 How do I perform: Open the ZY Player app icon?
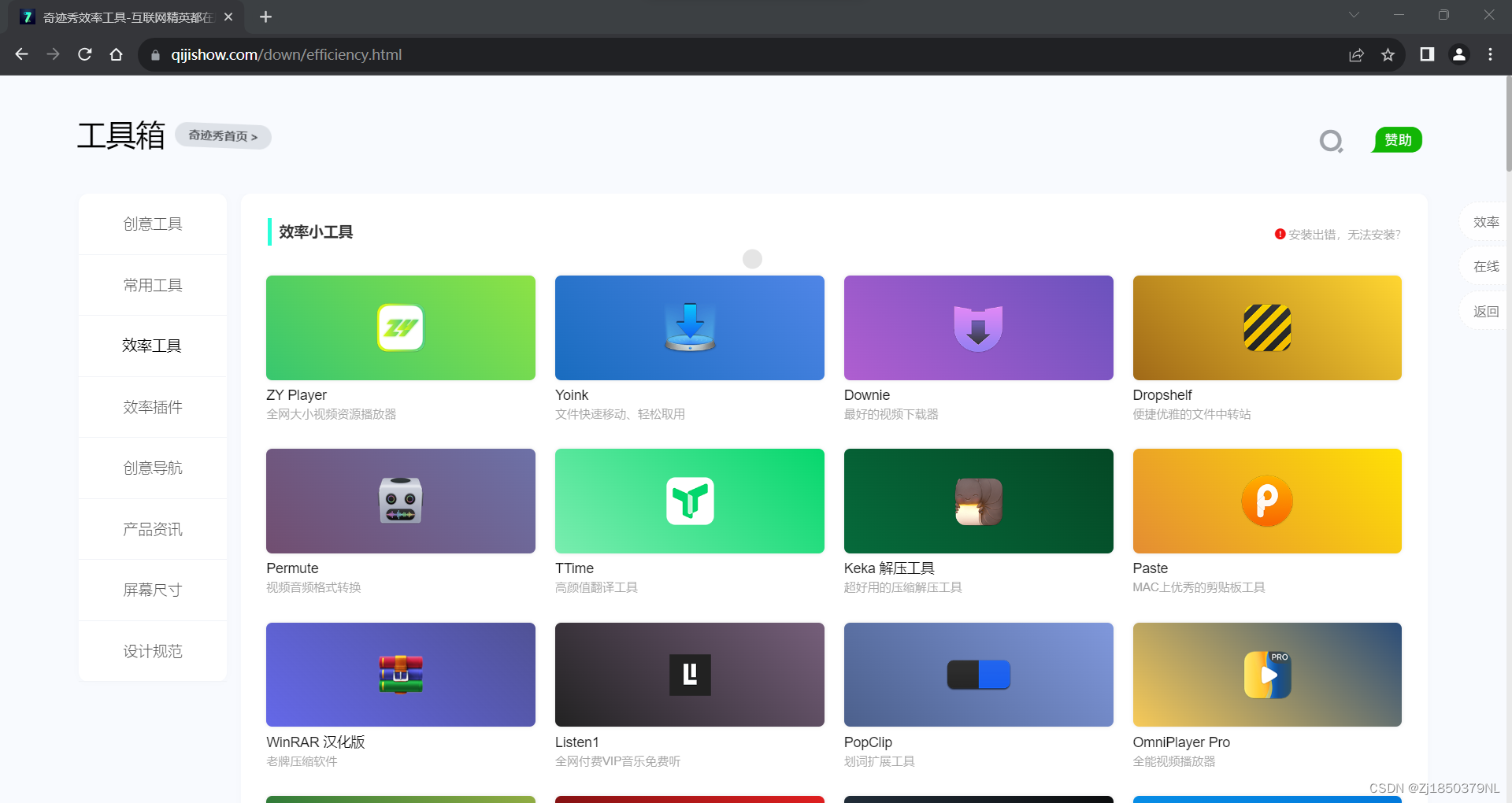pyautogui.click(x=400, y=327)
